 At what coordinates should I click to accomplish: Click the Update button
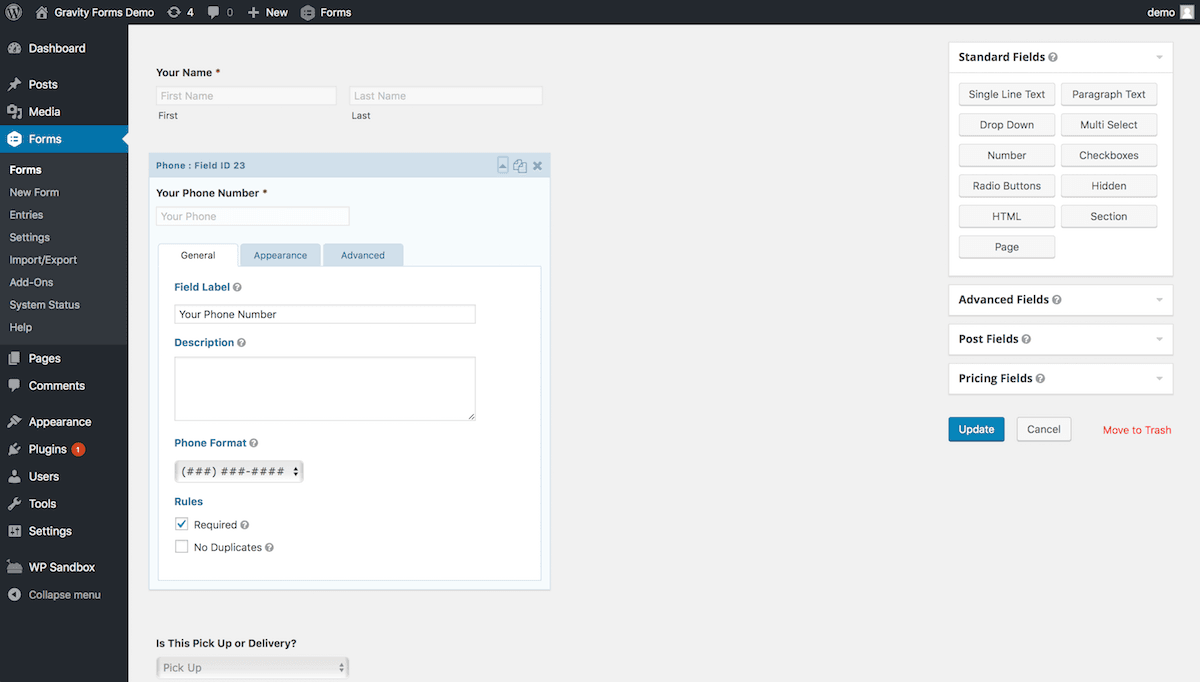pos(976,429)
